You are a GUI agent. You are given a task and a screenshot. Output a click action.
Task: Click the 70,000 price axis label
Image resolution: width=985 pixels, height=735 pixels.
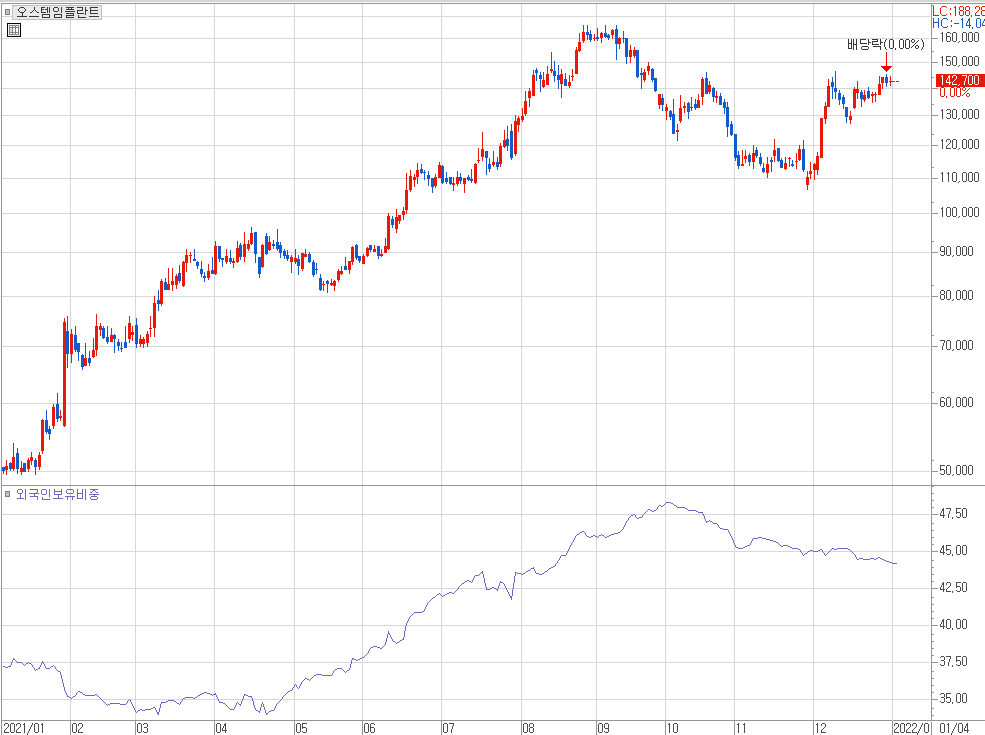956,346
